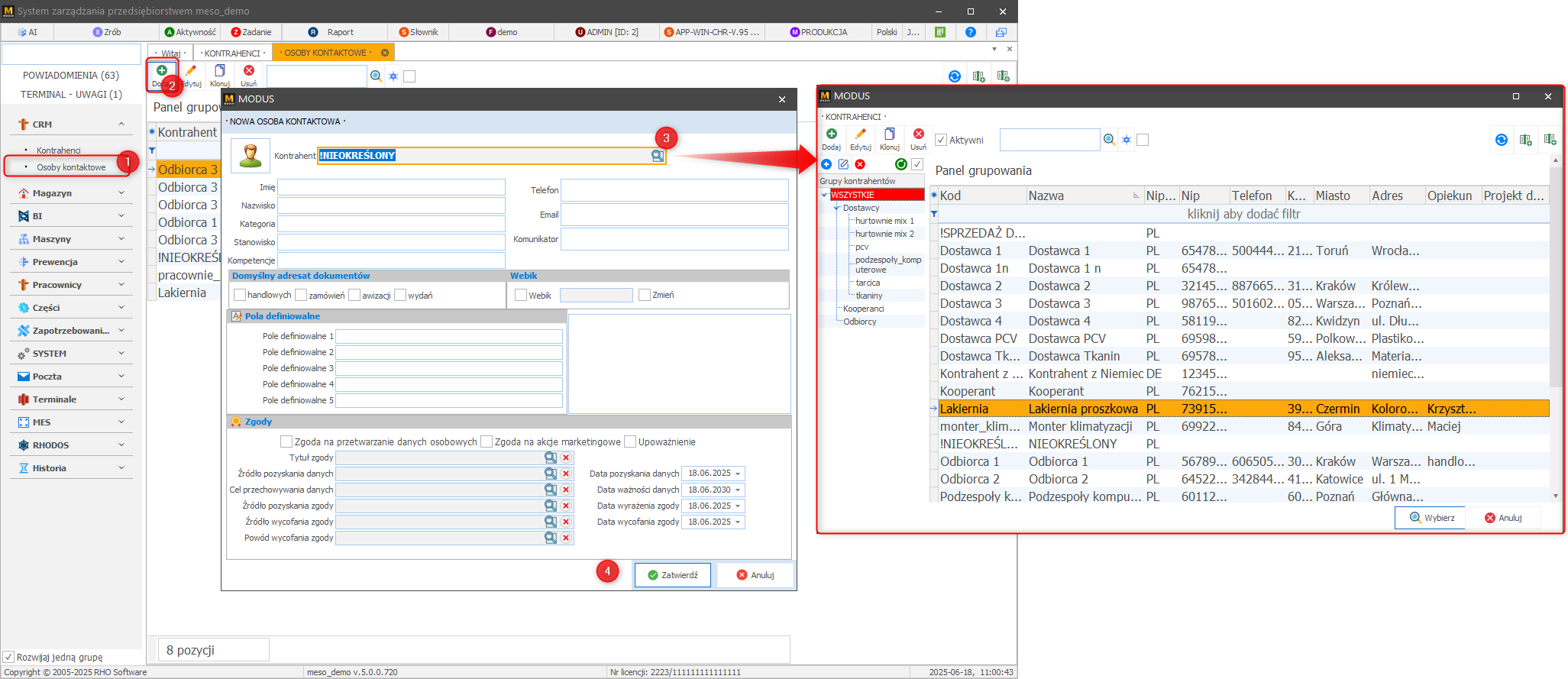Open Data ważności danych date dropdown
The image size is (1568, 679).
coord(738,490)
